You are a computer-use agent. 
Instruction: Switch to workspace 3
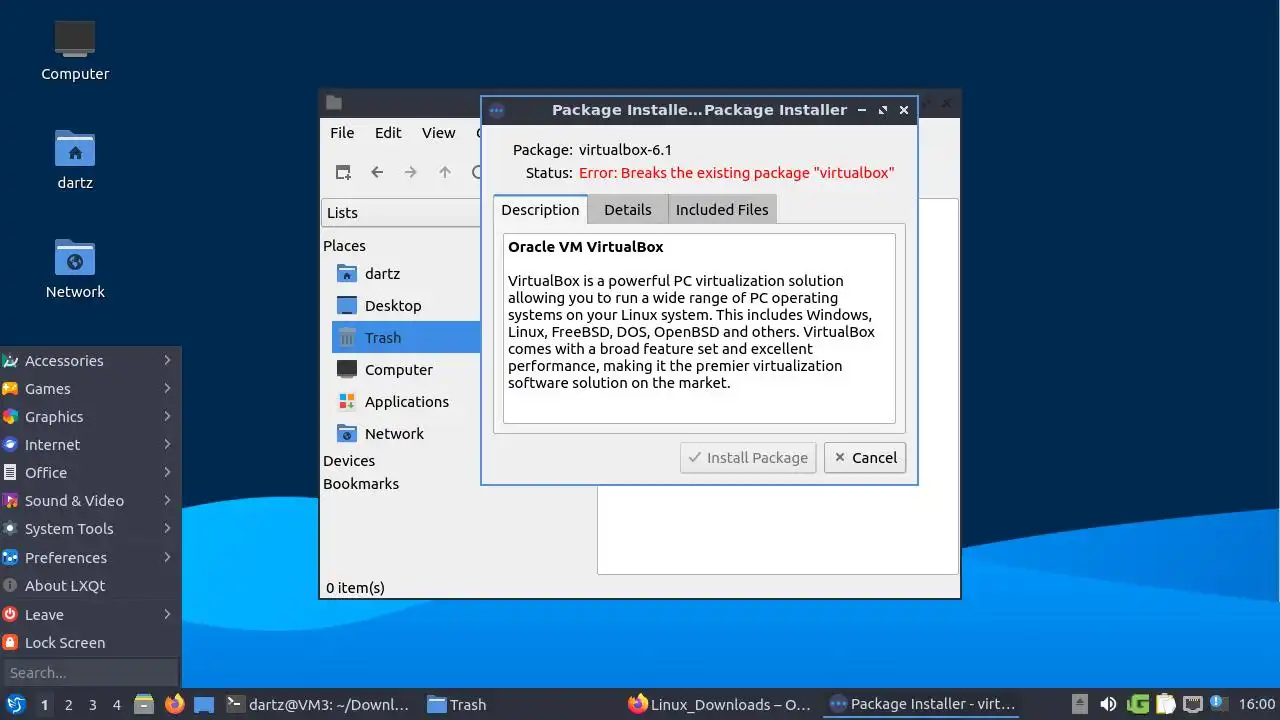[x=92, y=704]
